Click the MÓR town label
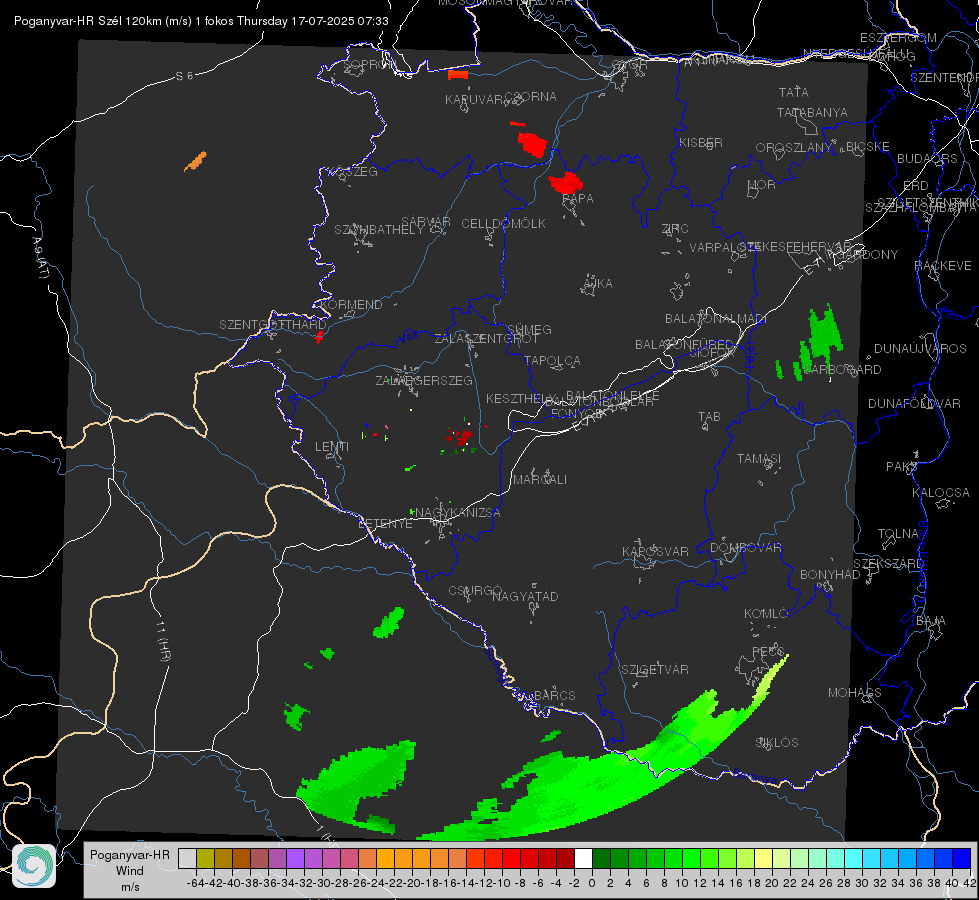This screenshot has width=979, height=900. click(x=762, y=185)
